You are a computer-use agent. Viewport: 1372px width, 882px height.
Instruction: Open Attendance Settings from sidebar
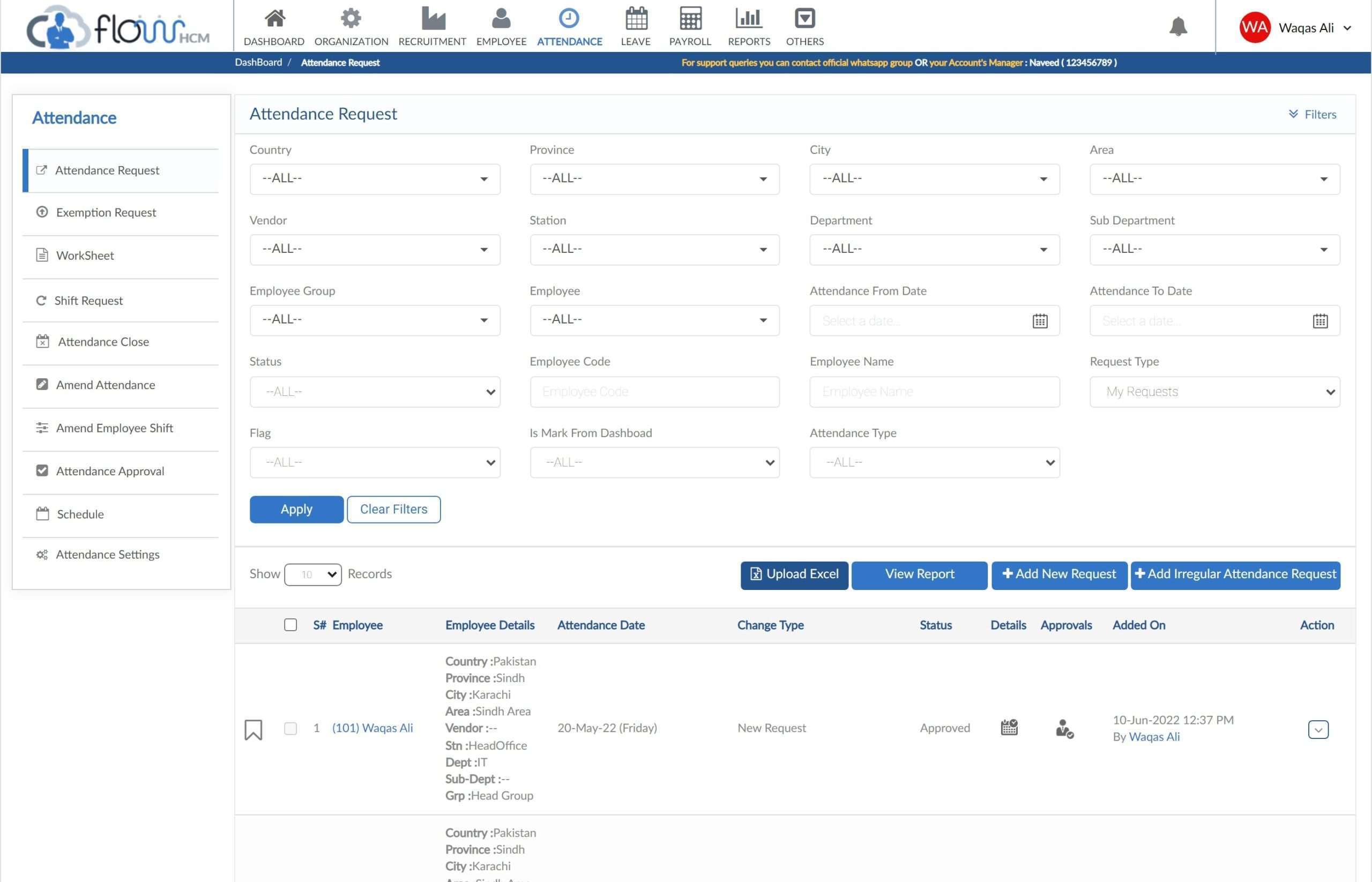121,555
